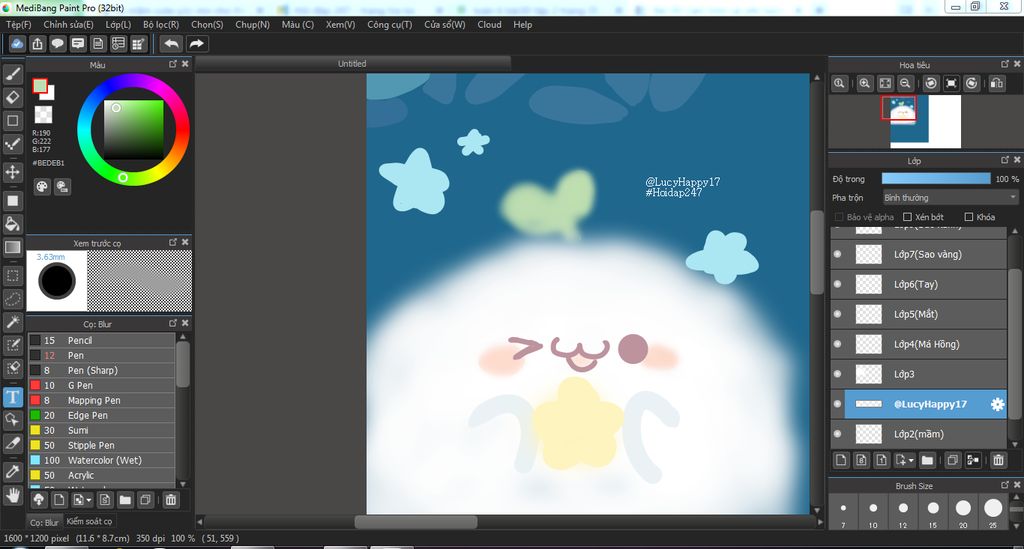Expand add-layer dropdown arrow

pos(911,461)
